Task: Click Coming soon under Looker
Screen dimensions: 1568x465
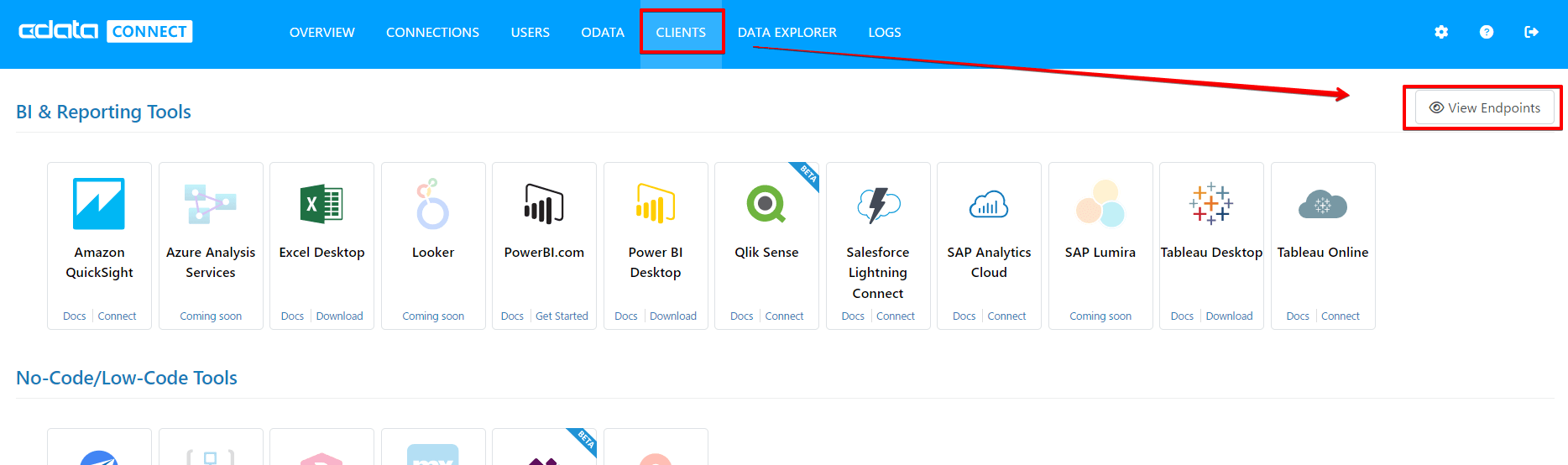Action: (433, 316)
